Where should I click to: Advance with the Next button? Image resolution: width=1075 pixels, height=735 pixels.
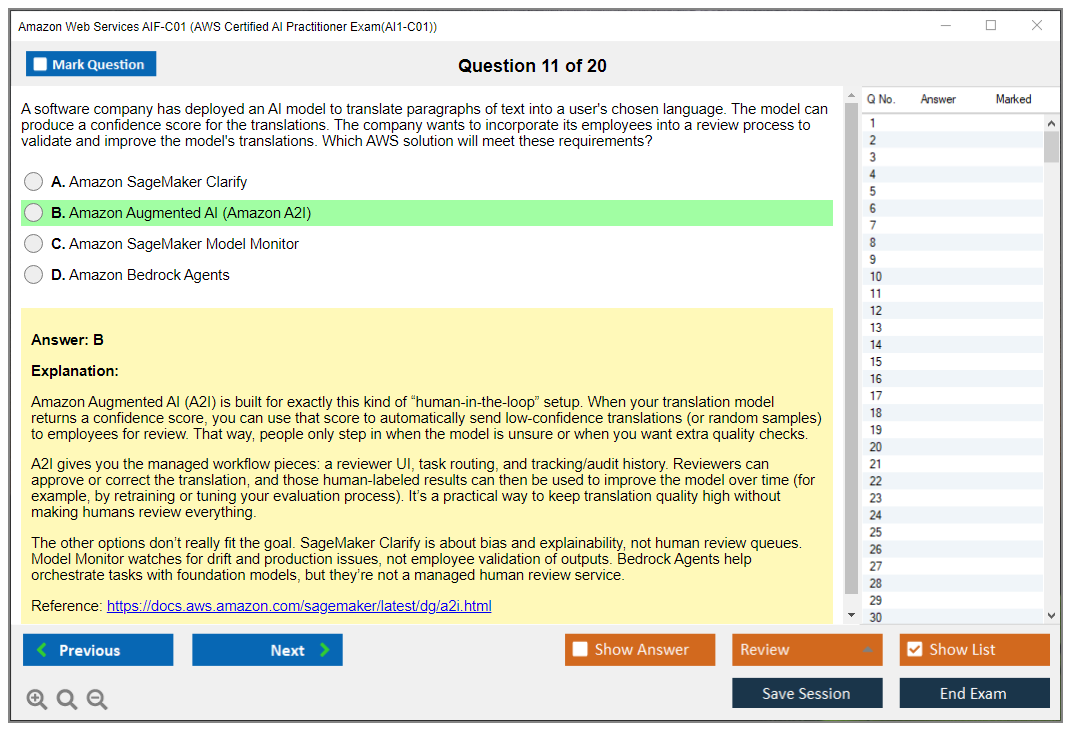(x=267, y=650)
